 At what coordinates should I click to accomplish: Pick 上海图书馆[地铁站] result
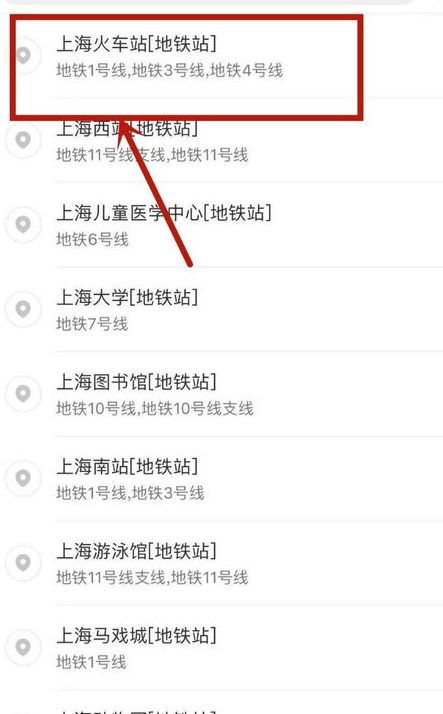pos(221,393)
